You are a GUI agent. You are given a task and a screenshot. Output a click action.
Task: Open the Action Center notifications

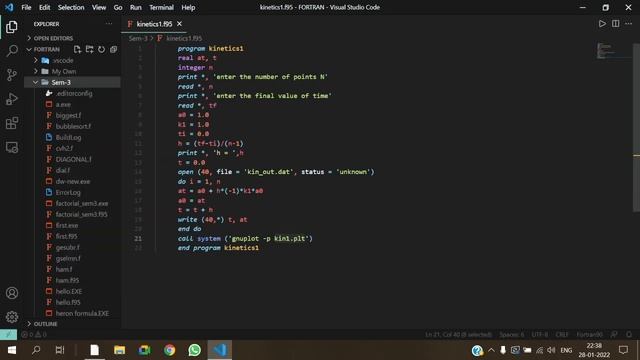pos(623,350)
